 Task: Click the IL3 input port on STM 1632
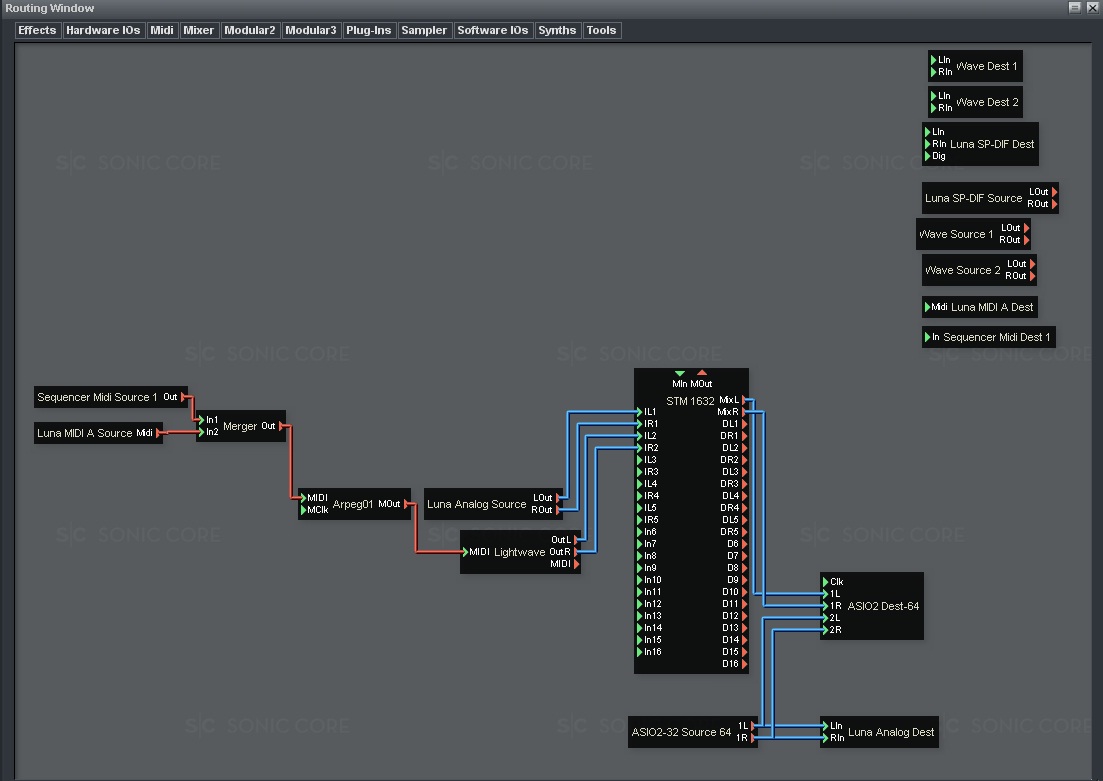click(x=639, y=459)
